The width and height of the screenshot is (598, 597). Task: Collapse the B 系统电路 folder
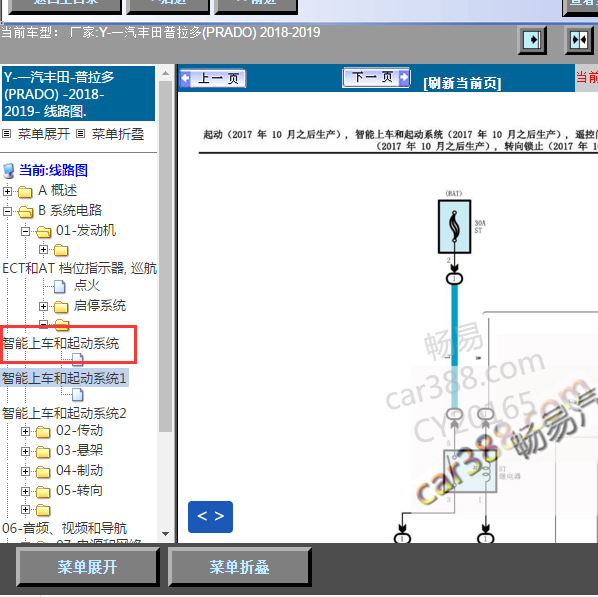point(7,211)
